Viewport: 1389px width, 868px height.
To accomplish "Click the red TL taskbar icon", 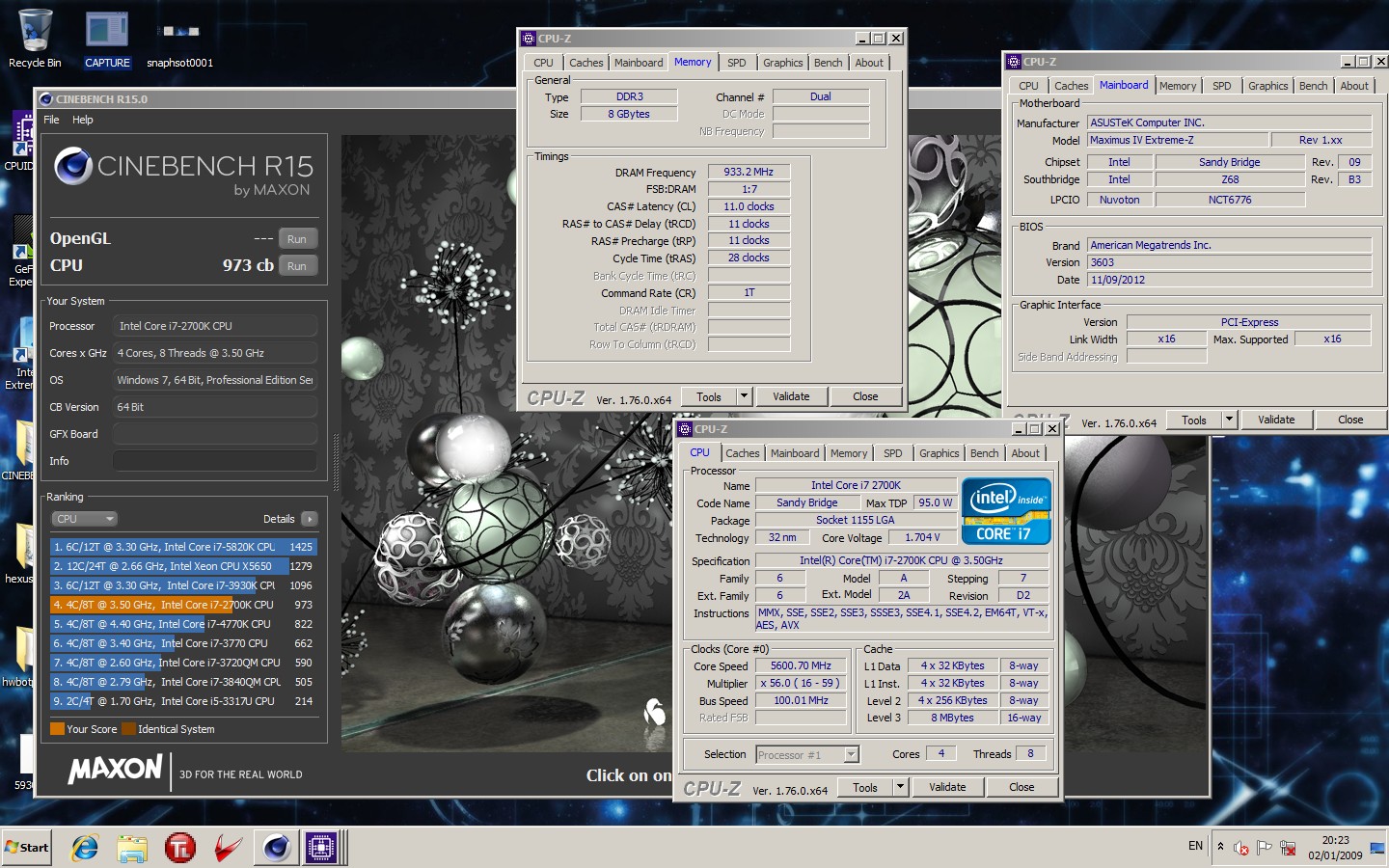I will (180, 848).
